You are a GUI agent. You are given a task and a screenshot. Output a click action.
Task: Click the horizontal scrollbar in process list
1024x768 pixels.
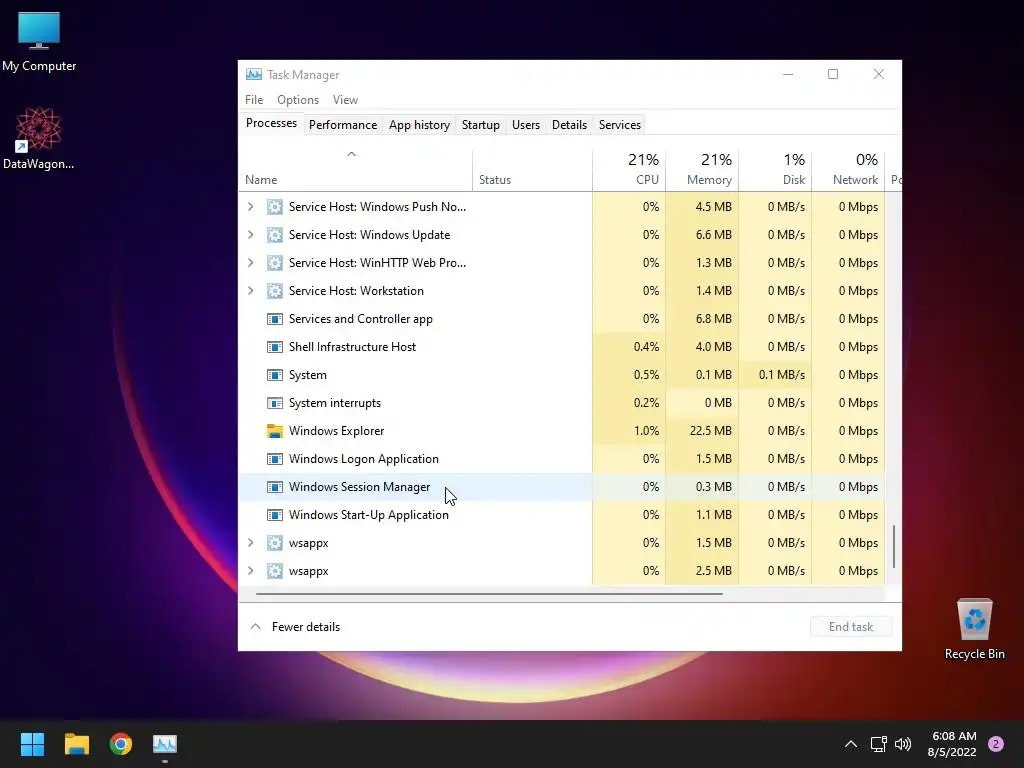coord(489,594)
